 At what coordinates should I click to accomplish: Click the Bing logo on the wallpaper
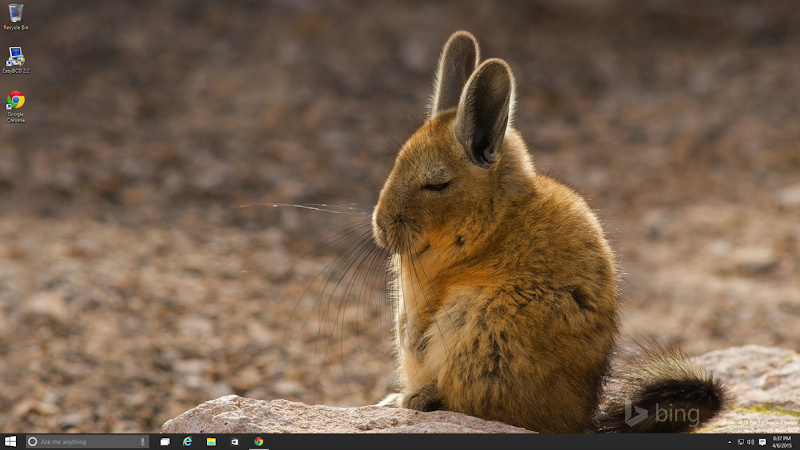point(662,413)
